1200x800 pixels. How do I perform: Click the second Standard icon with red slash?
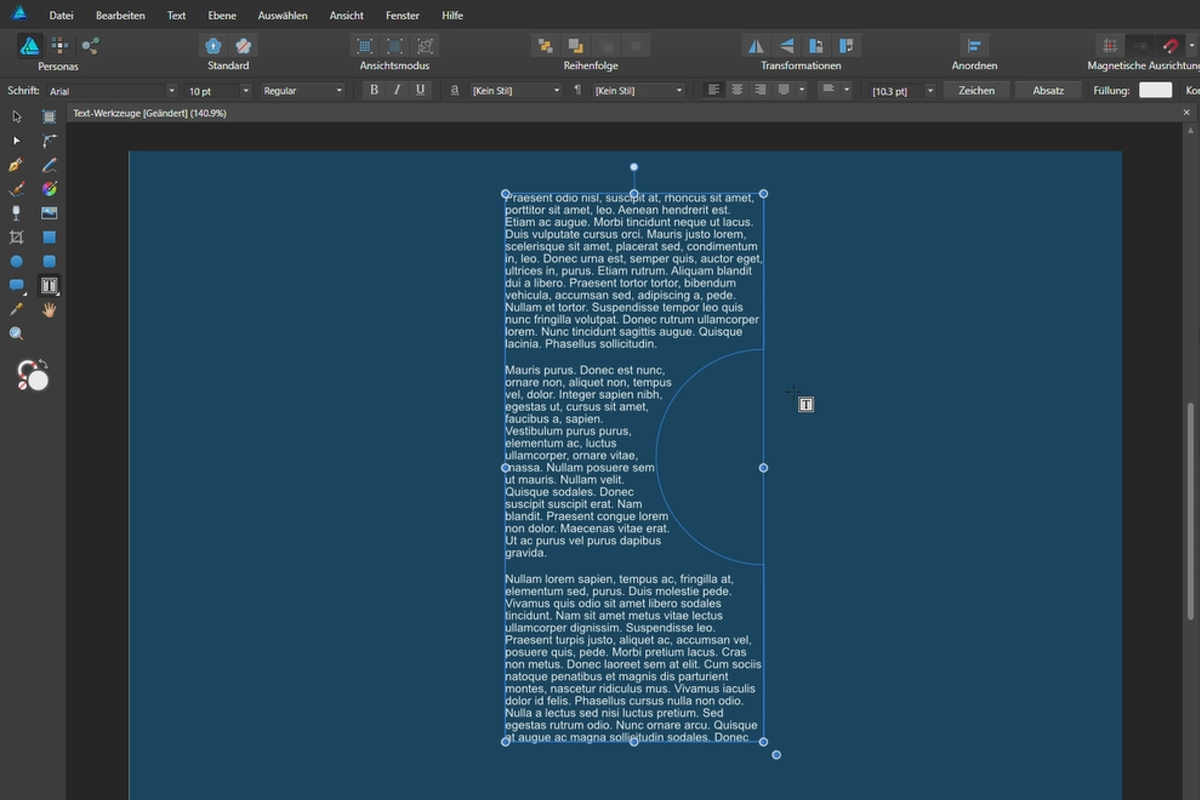[243, 46]
